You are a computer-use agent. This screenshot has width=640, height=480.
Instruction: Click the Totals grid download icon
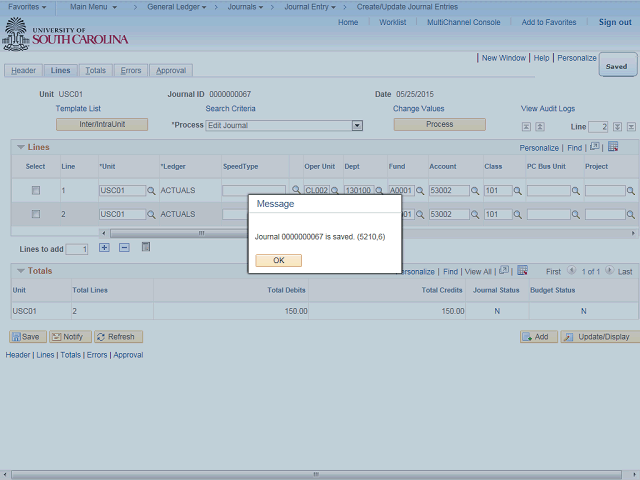tap(522, 270)
